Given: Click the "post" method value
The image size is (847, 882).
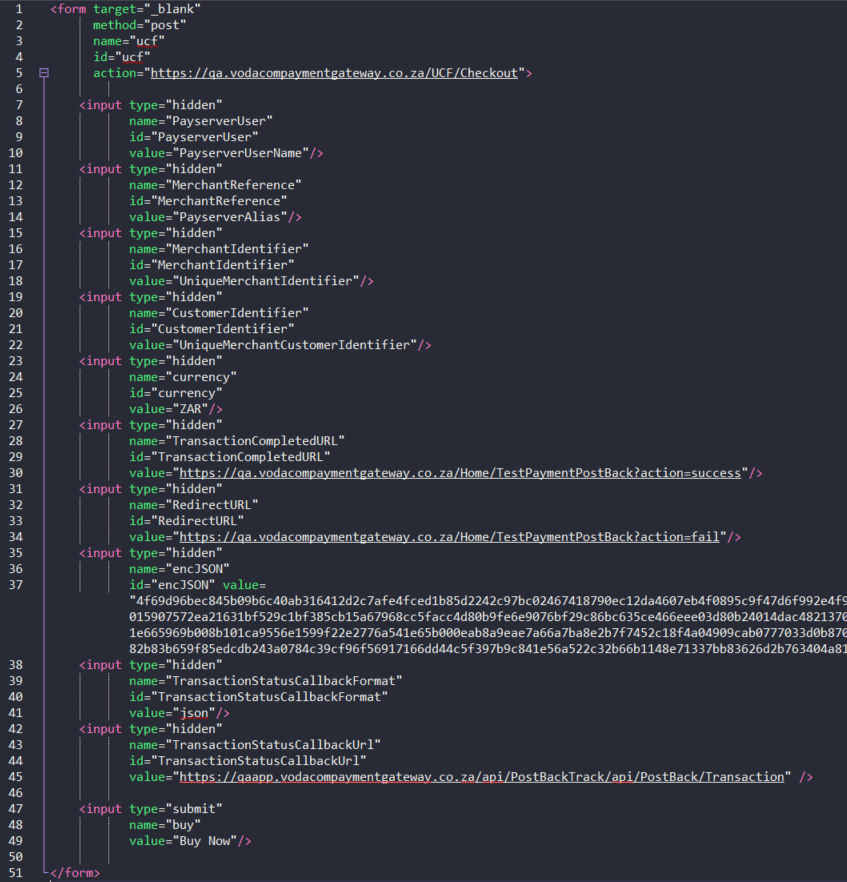Looking at the screenshot, I should [x=166, y=25].
